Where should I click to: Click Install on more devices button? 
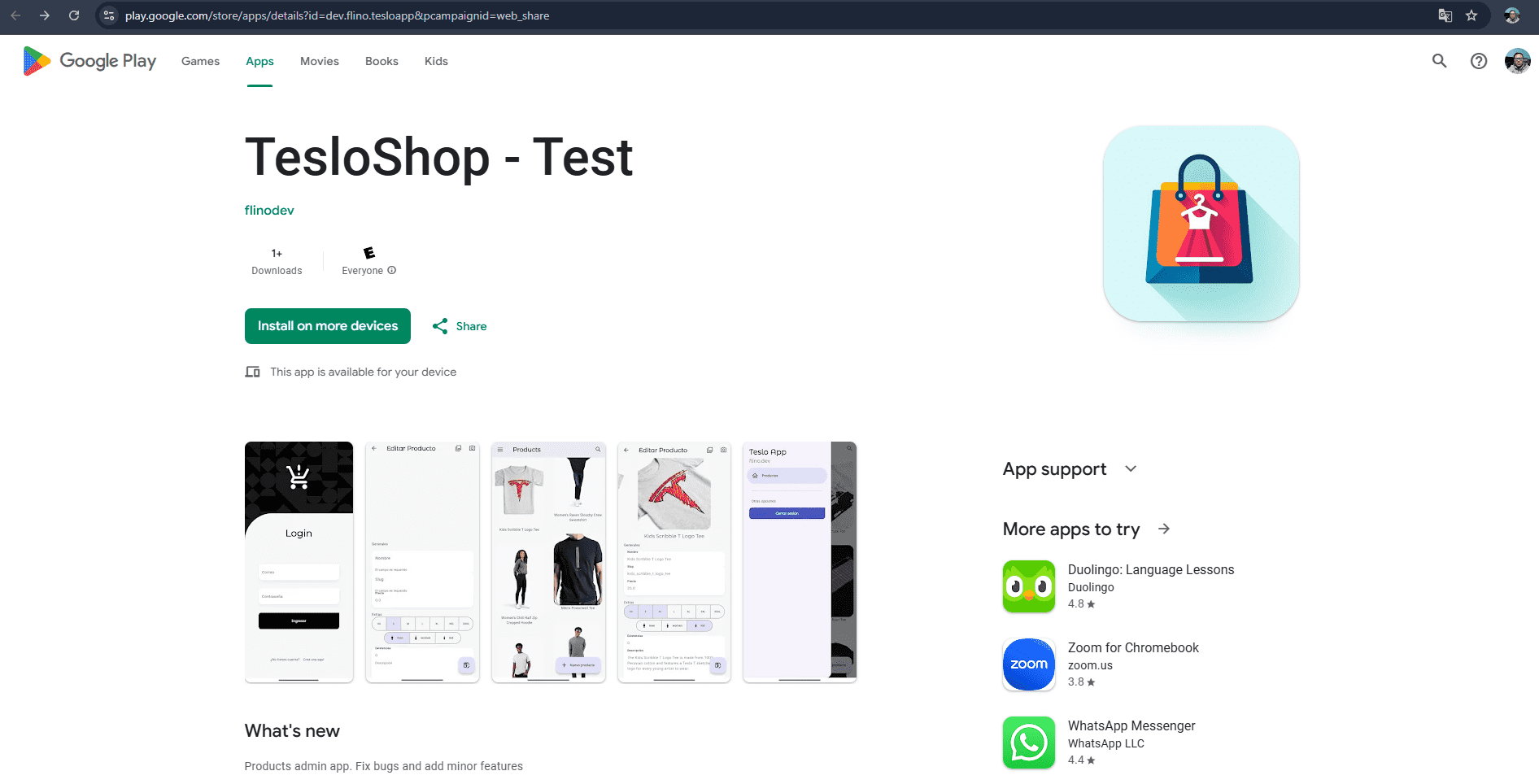[328, 326]
